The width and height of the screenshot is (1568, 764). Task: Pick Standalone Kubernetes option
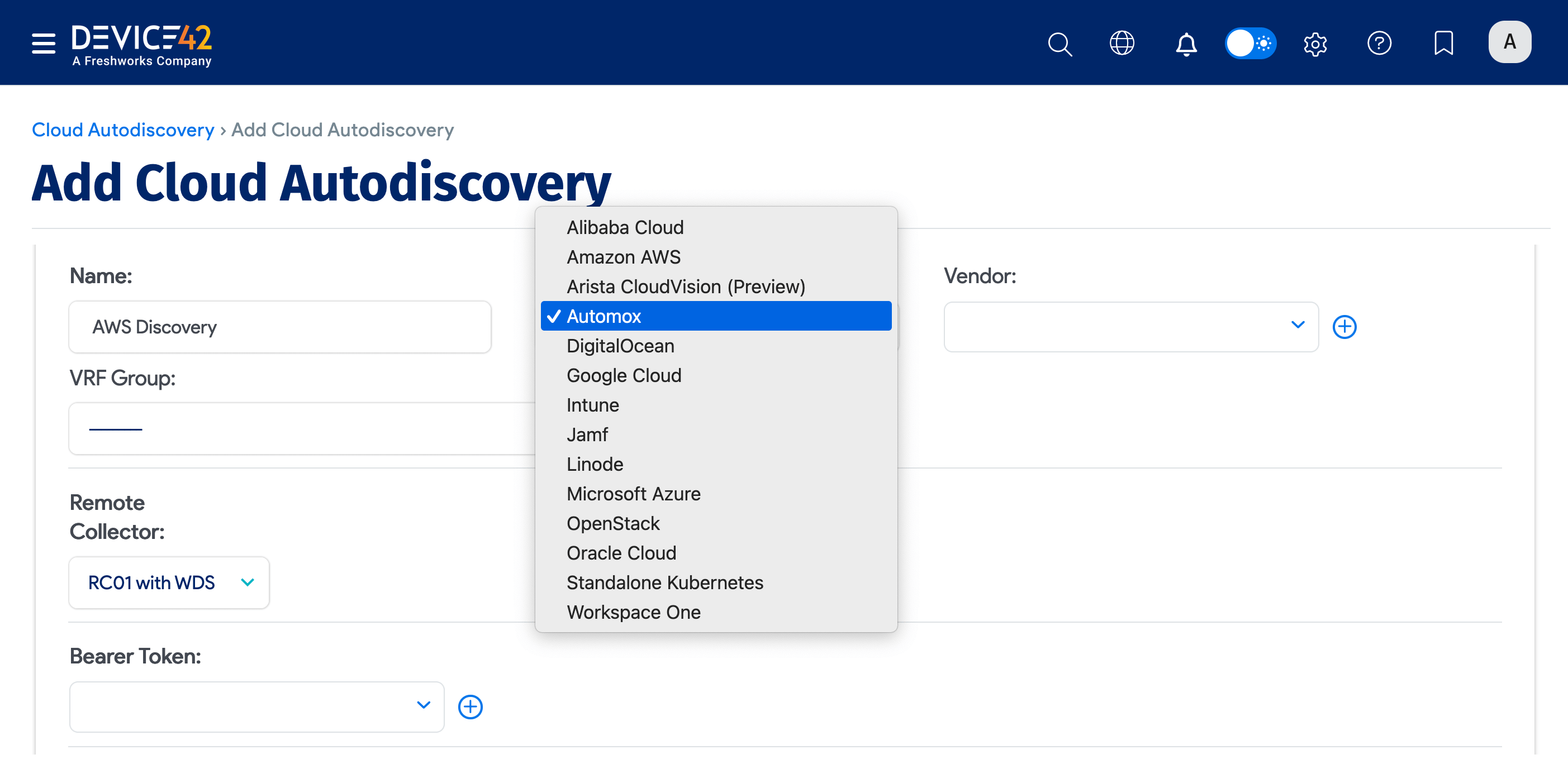tap(665, 582)
